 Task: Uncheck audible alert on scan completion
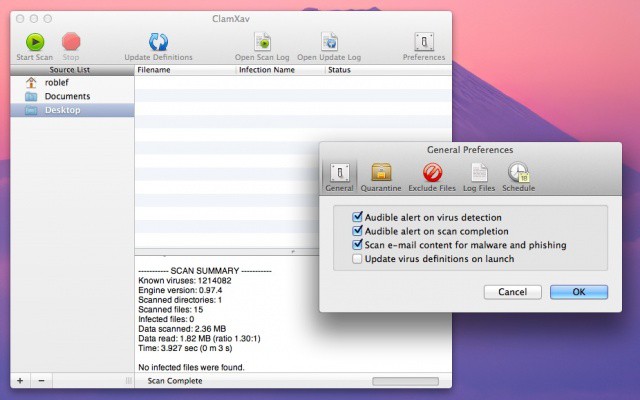pos(357,231)
